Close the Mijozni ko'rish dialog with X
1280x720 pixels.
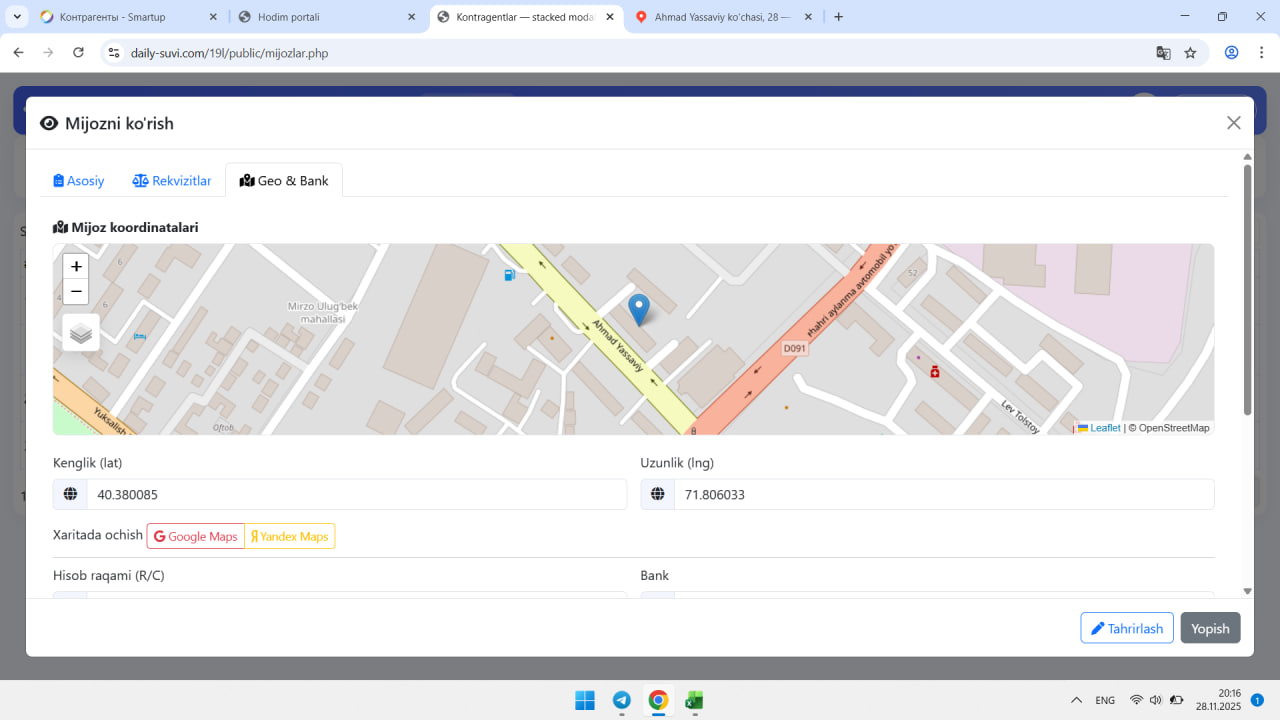(1233, 123)
